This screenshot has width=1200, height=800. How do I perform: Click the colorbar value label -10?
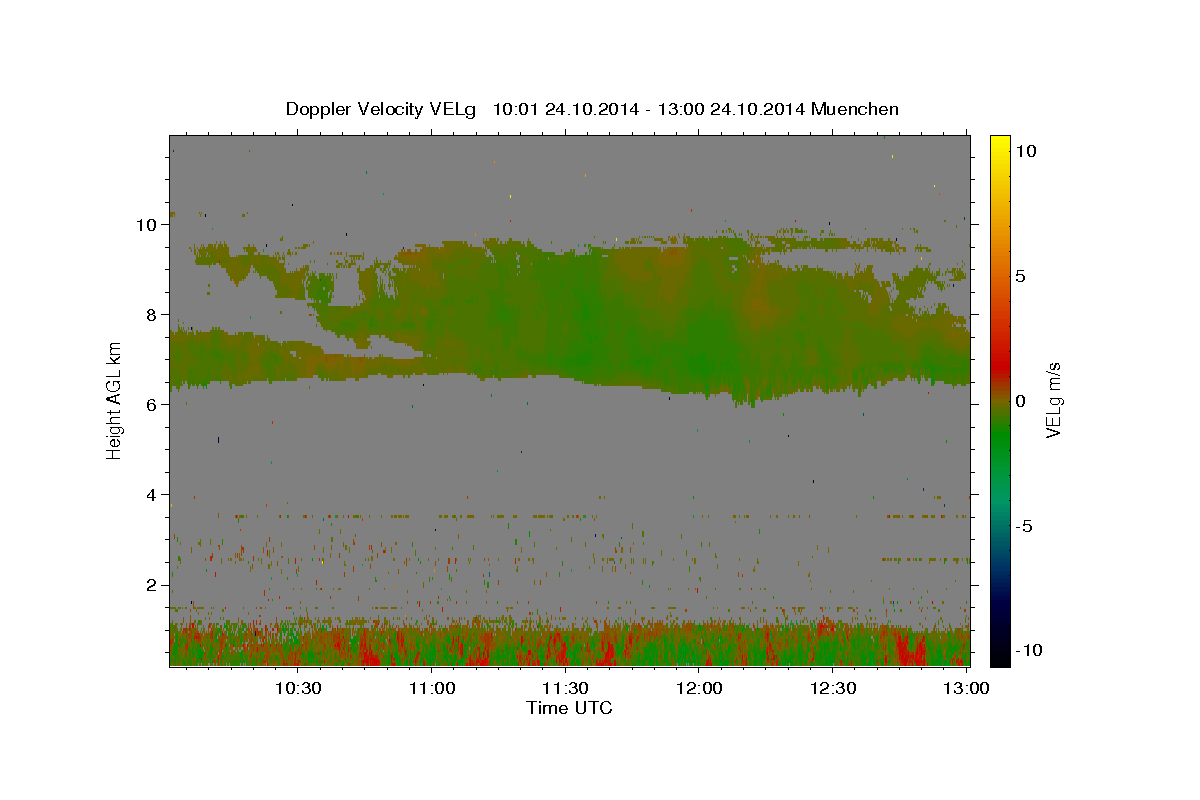pos(1029,651)
